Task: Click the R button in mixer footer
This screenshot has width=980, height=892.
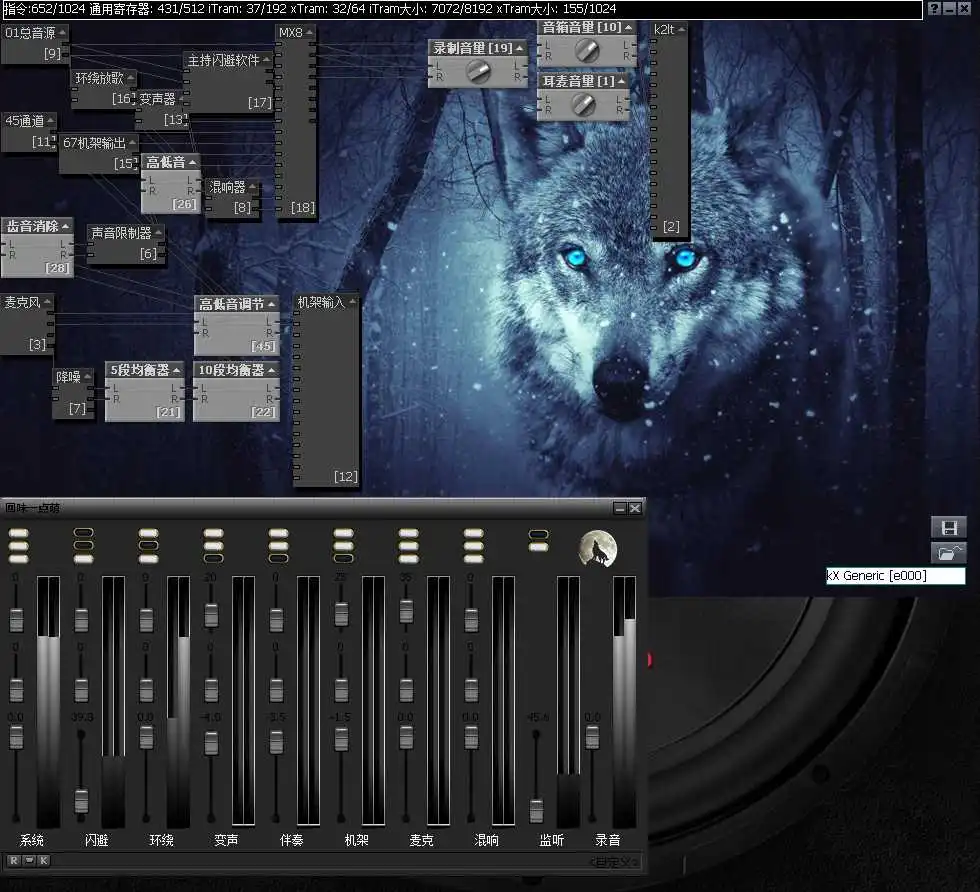Action: pos(14,861)
